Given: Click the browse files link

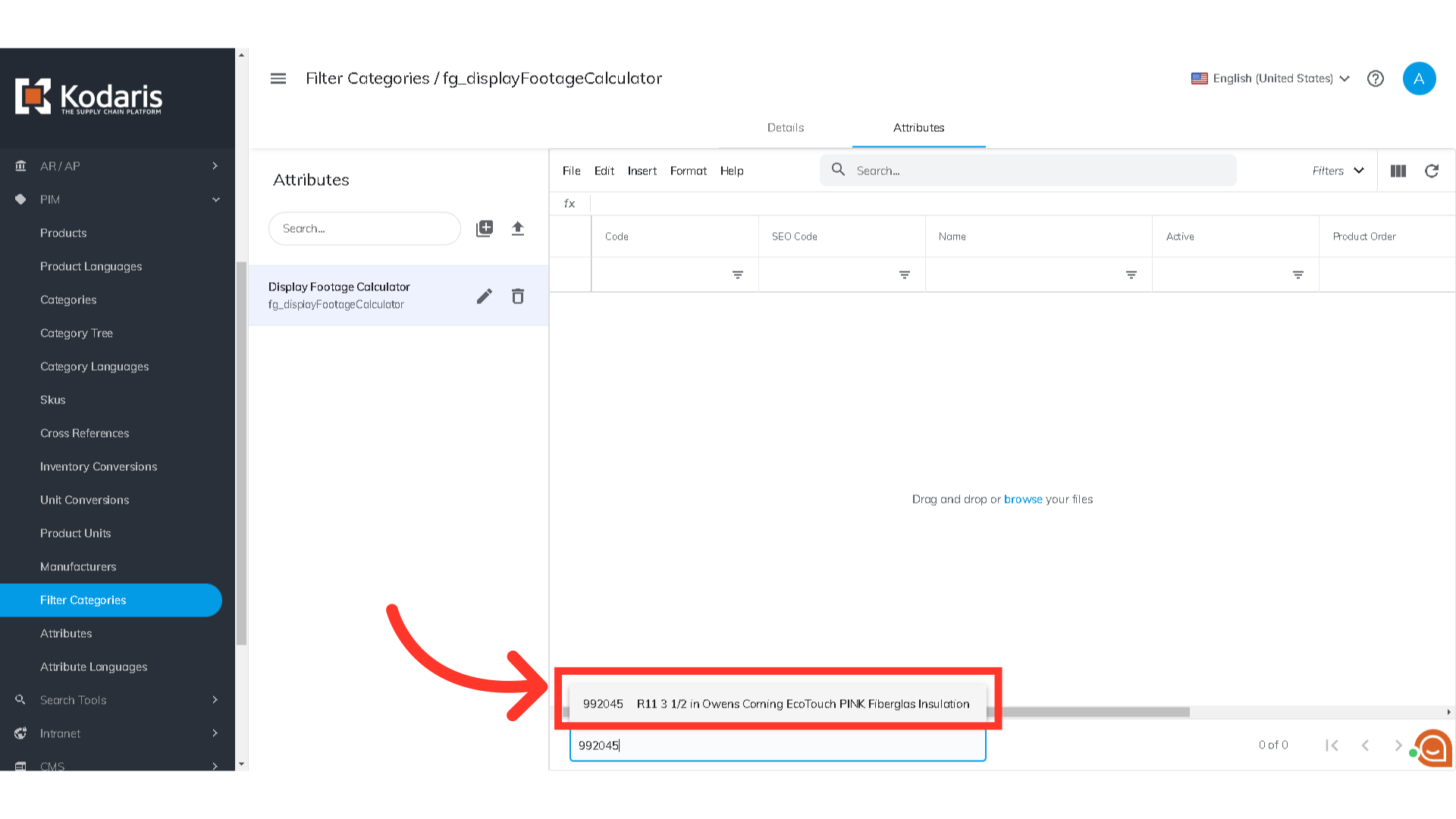Looking at the screenshot, I should 1023,499.
